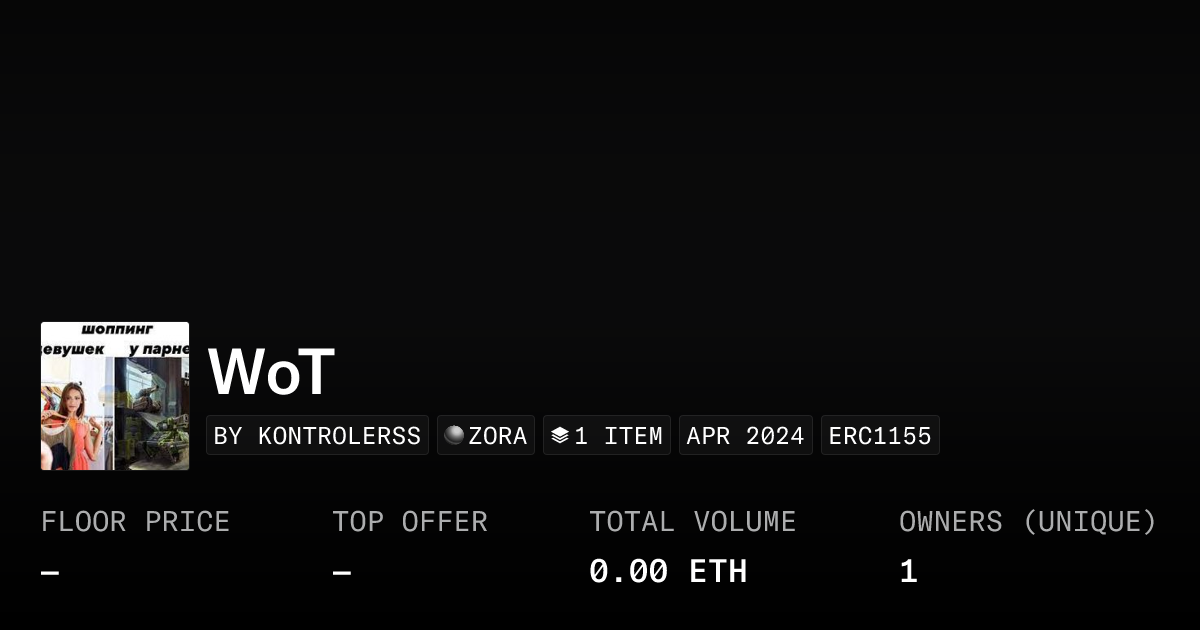Click the TOTAL VOLUME label

pos(692,522)
